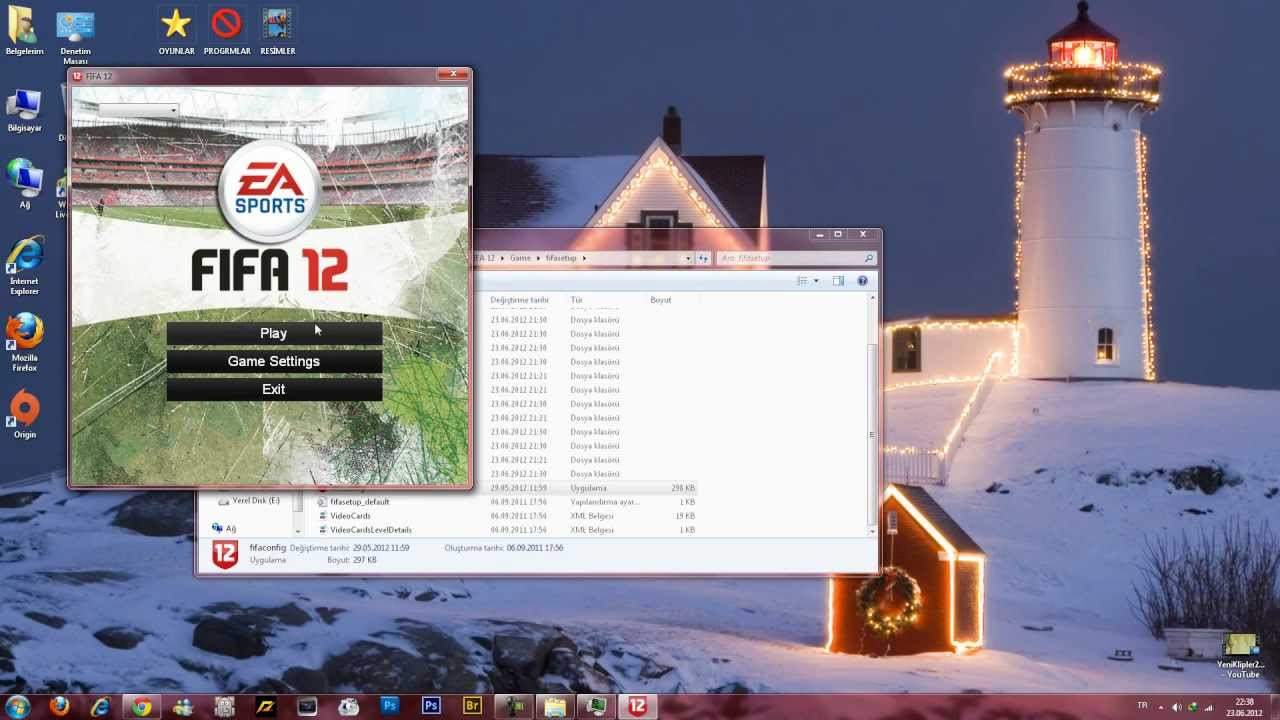
Task: Open the Belgelerim desktop folder icon
Action: click(24, 30)
